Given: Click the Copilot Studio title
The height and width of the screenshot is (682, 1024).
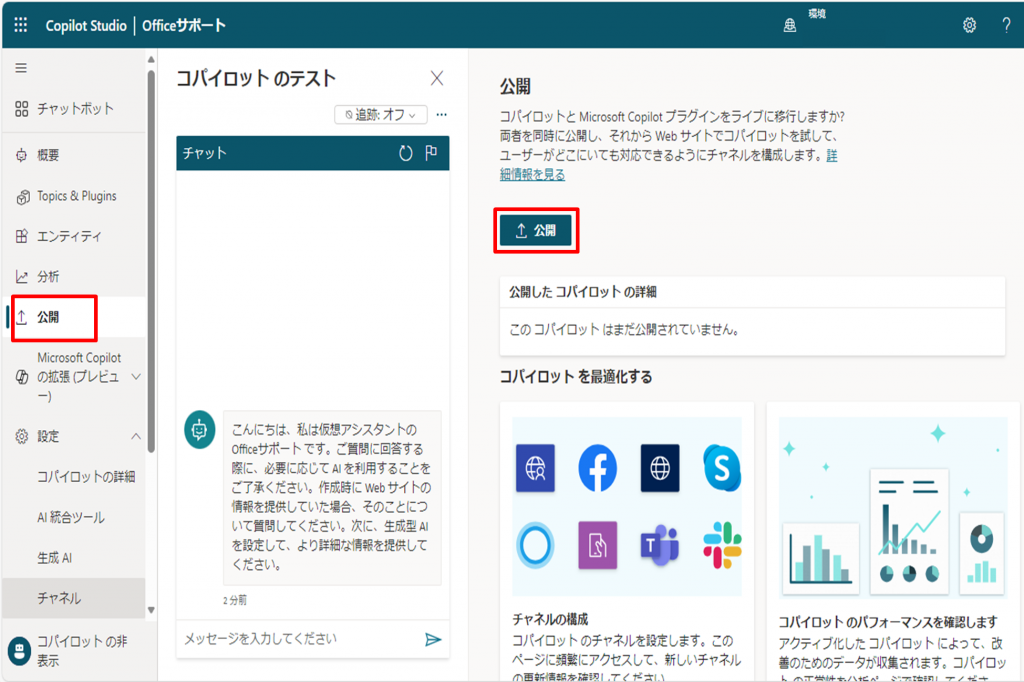Looking at the screenshot, I should pyautogui.click(x=86, y=25).
